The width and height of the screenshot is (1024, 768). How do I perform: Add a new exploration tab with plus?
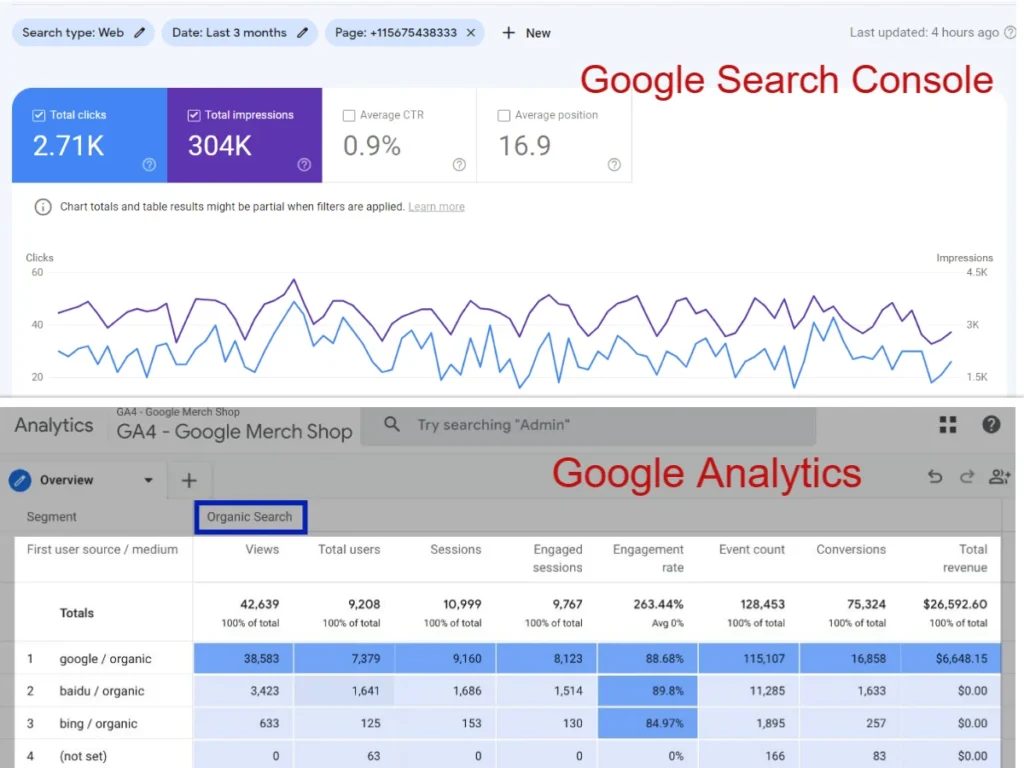point(189,481)
